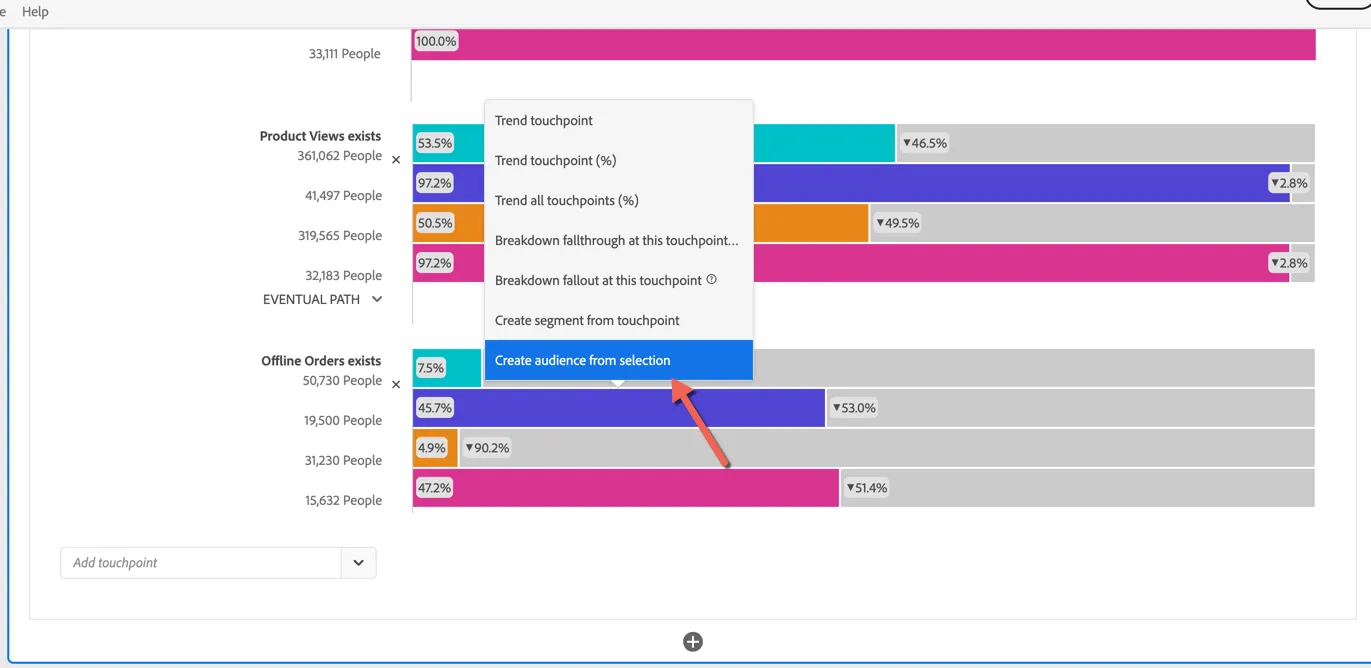Viewport: 1371px width, 668px height.
Task: Click the teal 7.5% Offline Orders bar
Action: pos(447,368)
